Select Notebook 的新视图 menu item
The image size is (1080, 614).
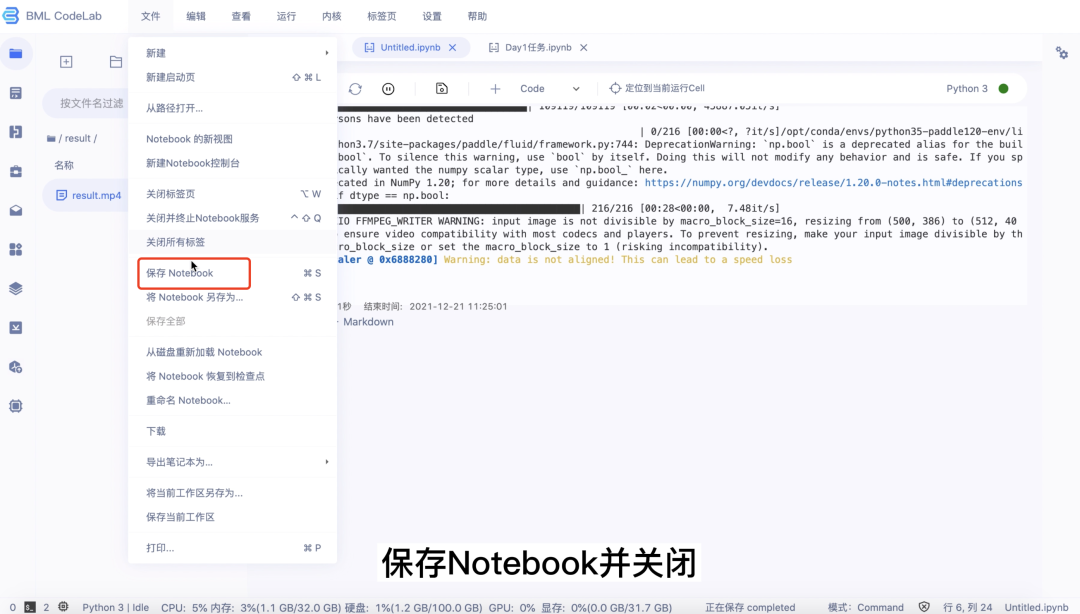(x=232, y=139)
